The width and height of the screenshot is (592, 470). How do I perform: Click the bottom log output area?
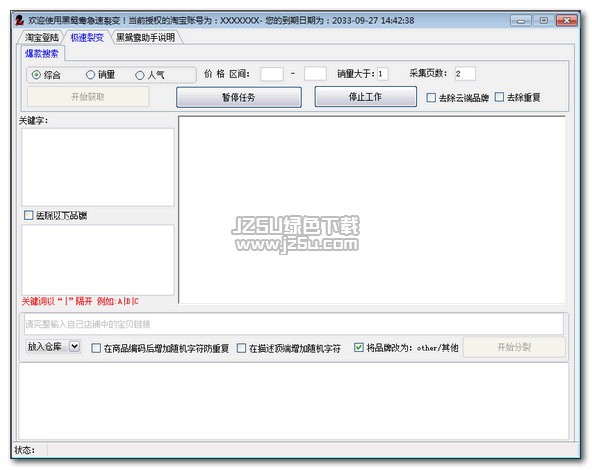[294, 401]
